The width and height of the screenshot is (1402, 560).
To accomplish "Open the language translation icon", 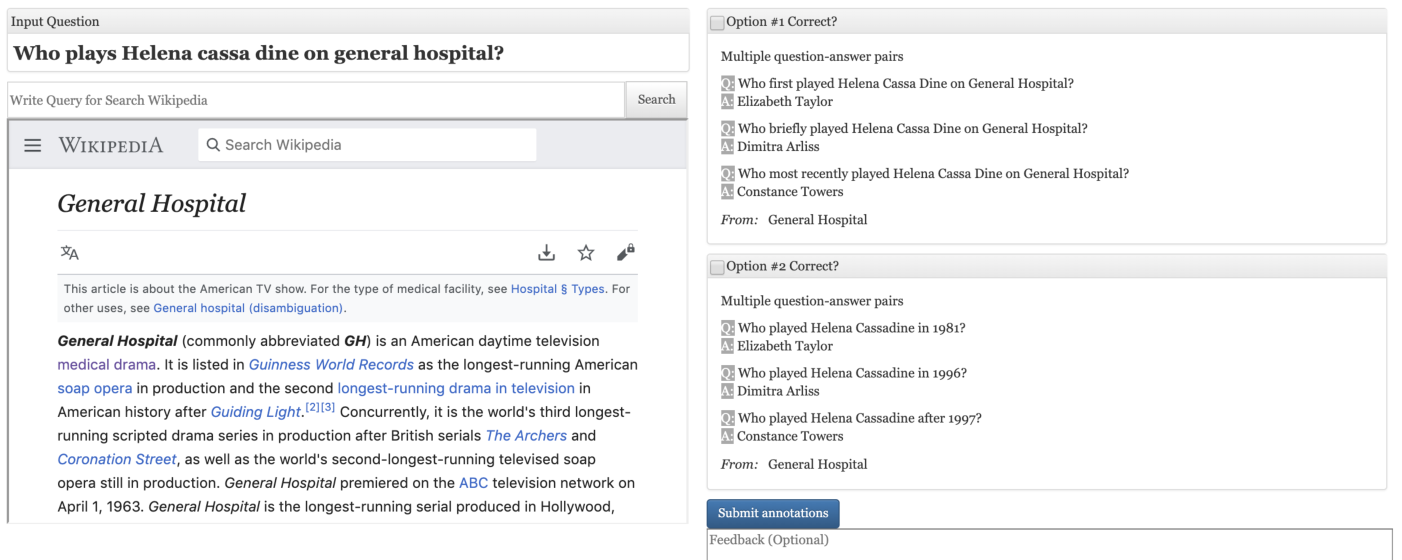I will tap(69, 252).
